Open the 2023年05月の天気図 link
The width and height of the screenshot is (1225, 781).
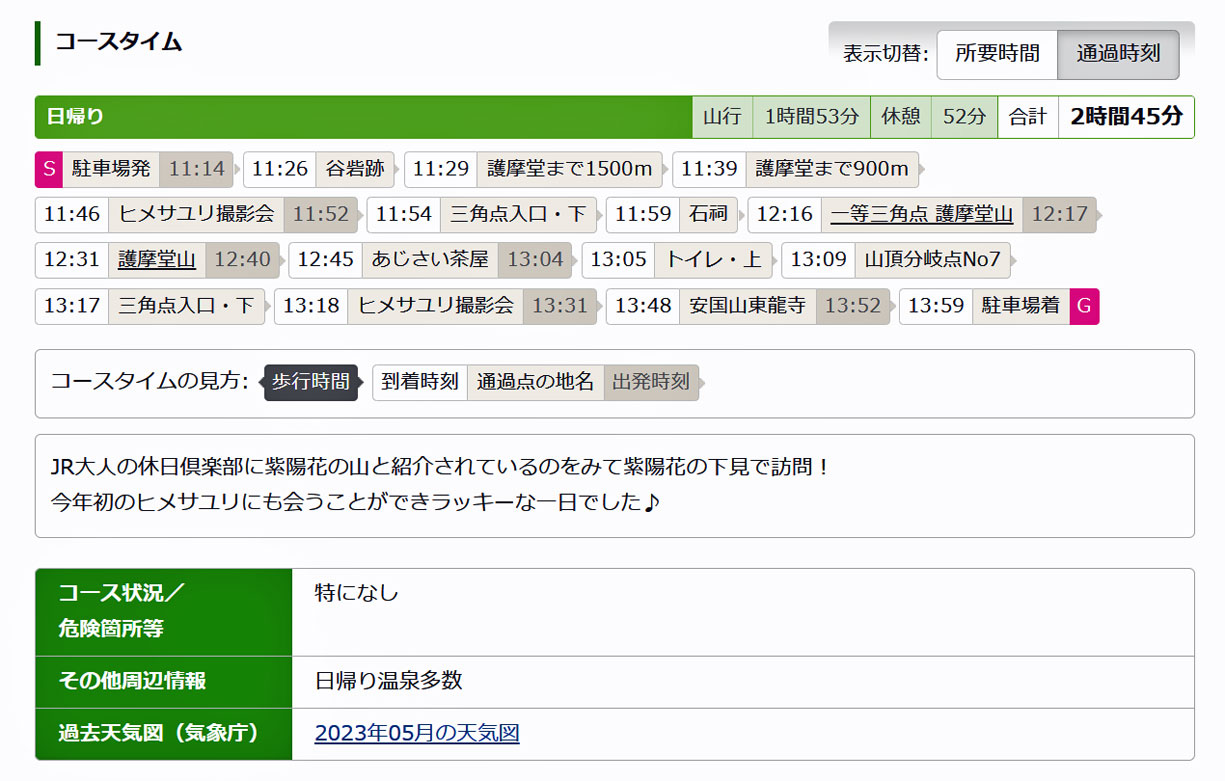(x=417, y=734)
